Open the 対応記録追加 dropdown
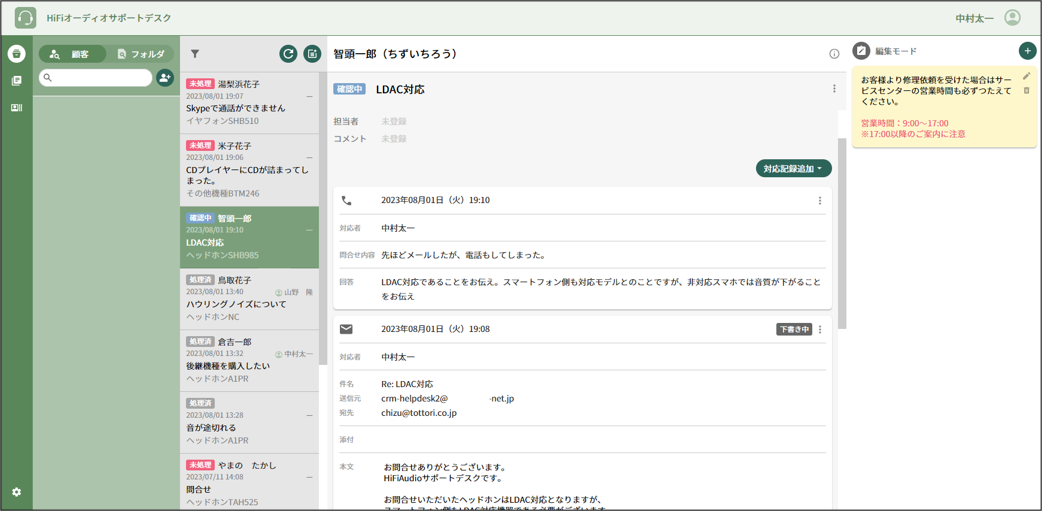 [x=793, y=169]
